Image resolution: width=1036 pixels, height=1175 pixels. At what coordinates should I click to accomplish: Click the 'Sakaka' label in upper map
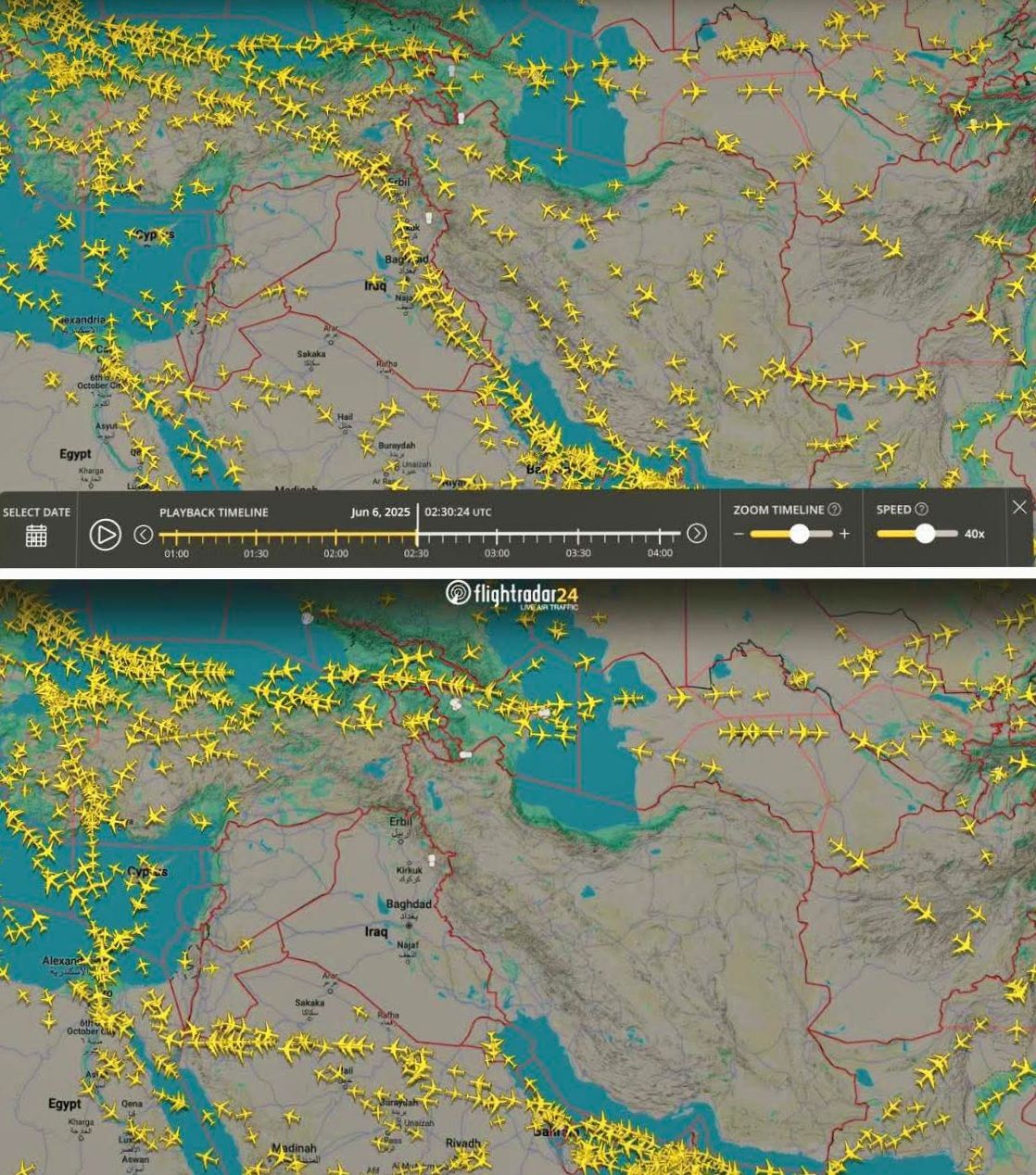tap(311, 354)
